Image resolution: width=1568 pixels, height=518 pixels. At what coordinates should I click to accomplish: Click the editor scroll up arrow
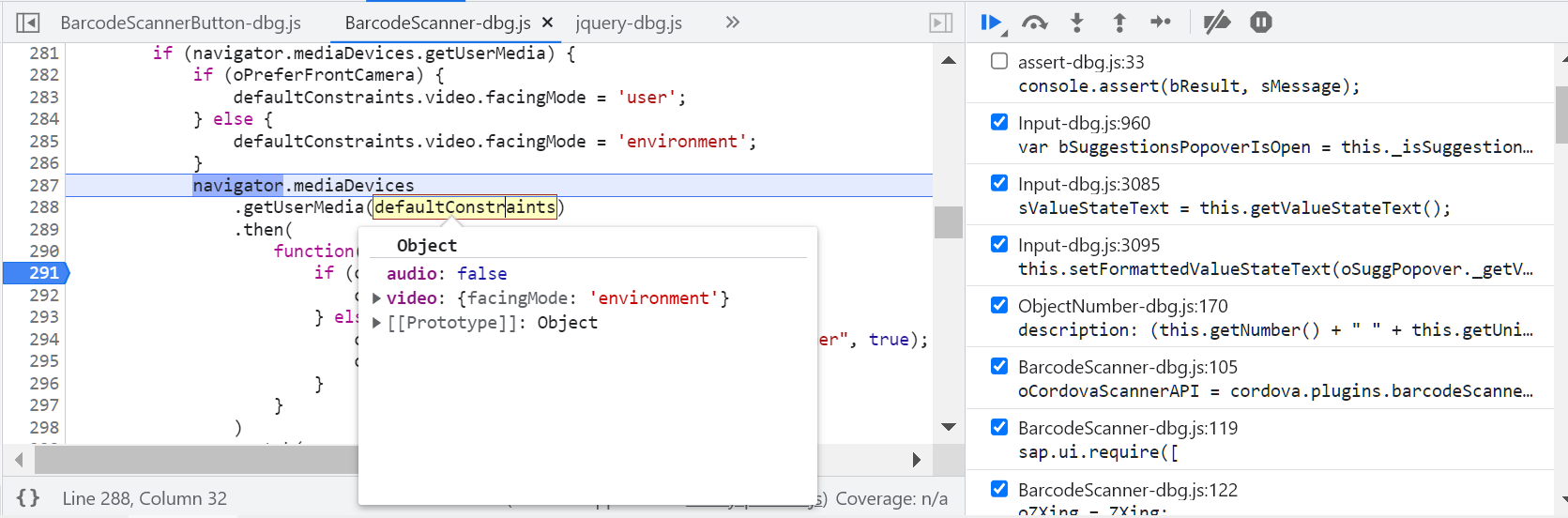pos(949,60)
